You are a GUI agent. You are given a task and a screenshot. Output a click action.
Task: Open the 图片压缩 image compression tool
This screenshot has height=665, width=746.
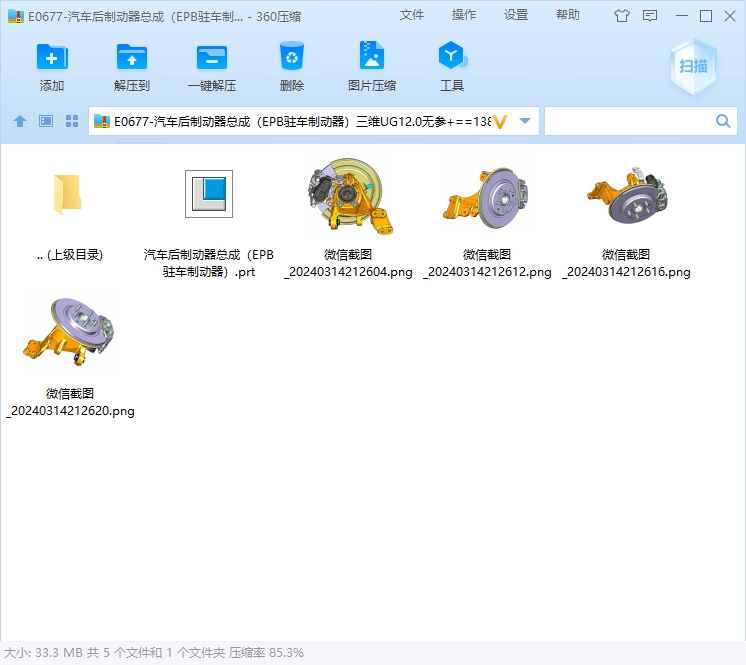(372, 56)
